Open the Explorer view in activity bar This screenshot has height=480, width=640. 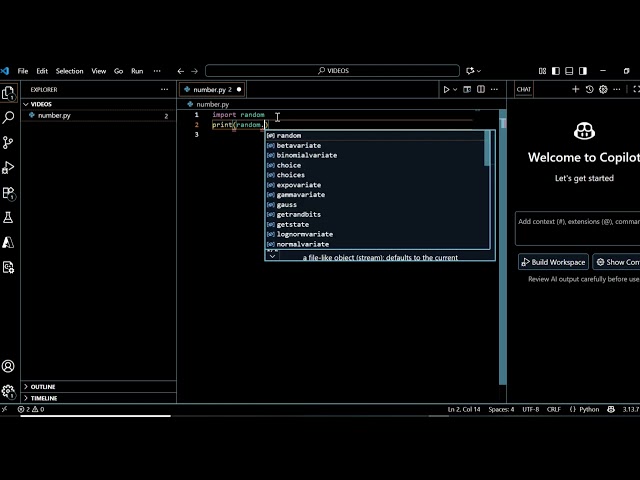click(8, 93)
